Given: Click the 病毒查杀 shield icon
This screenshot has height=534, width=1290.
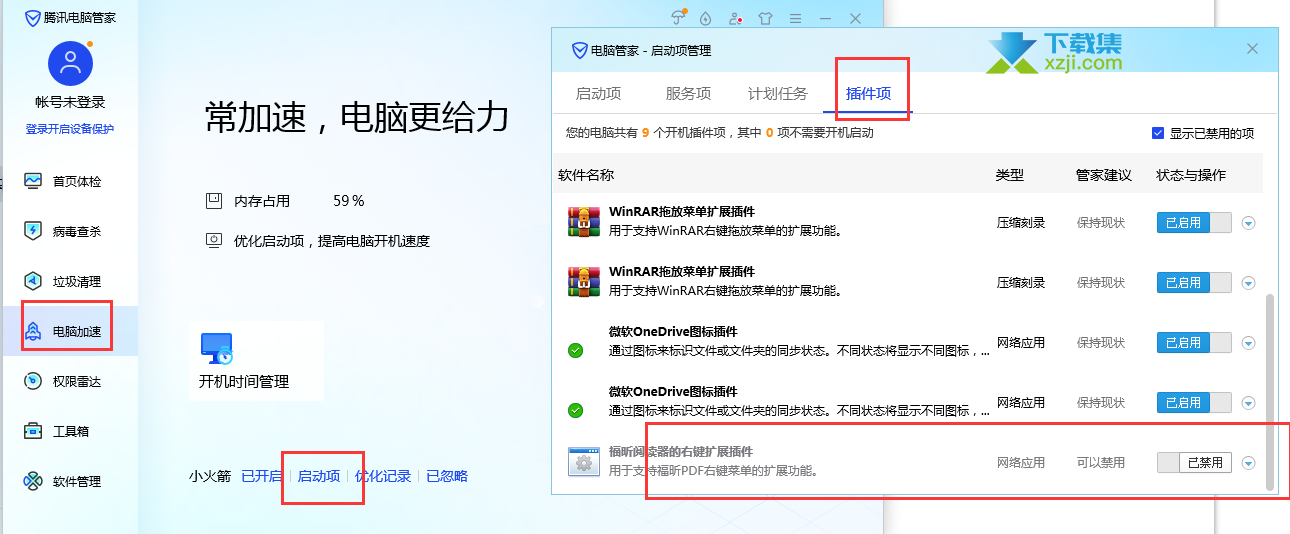Looking at the screenshot, I should coord(33,231).
